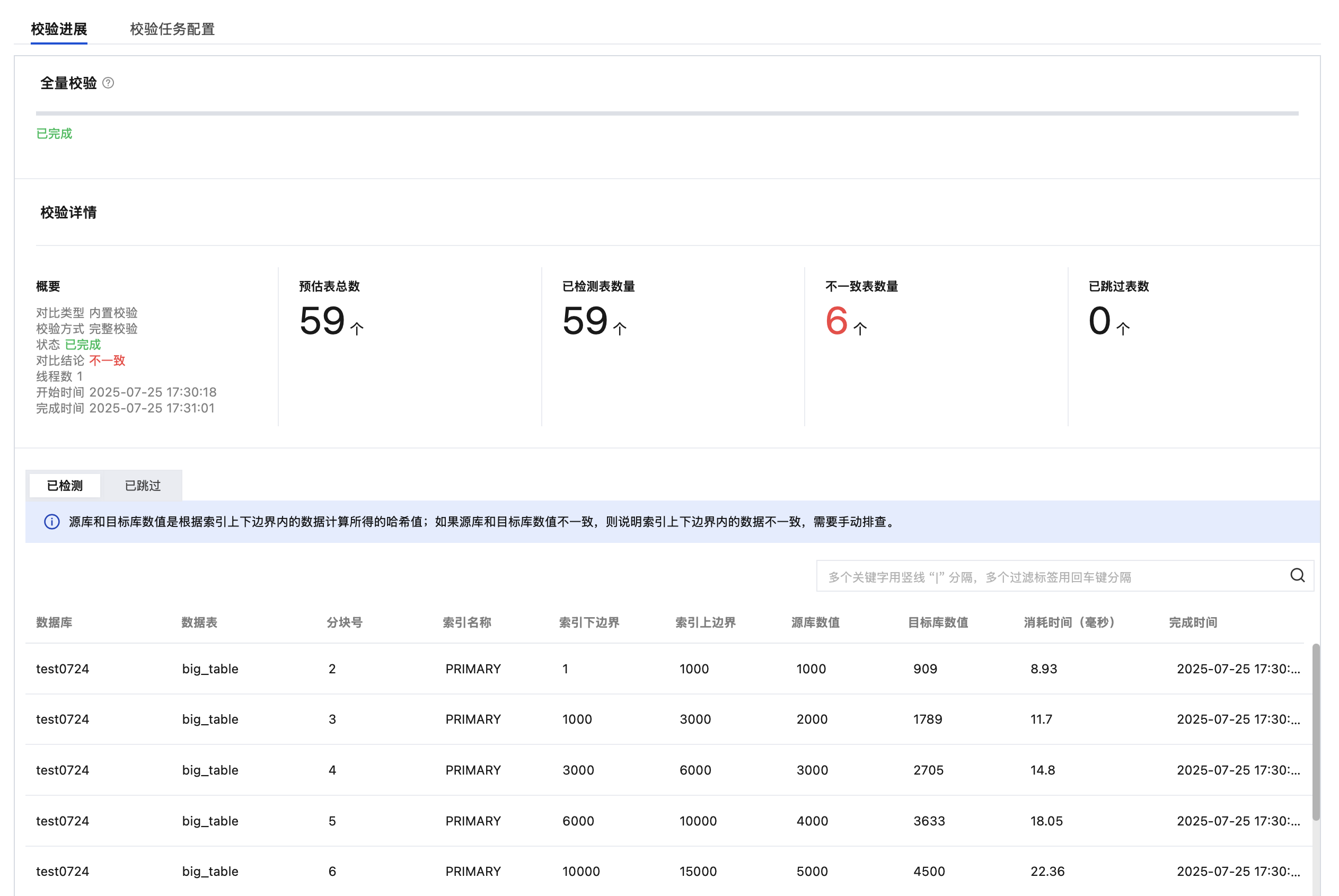The width and height of the screenshot is (1339, 896).
Task: Click the 分块号 column header
Action: pos(345,622)
